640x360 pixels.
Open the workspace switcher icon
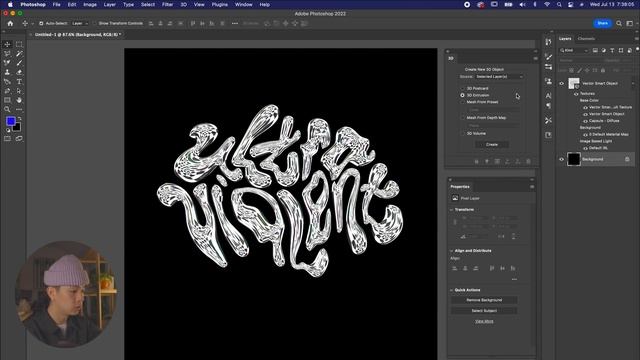tap(630, 23)
